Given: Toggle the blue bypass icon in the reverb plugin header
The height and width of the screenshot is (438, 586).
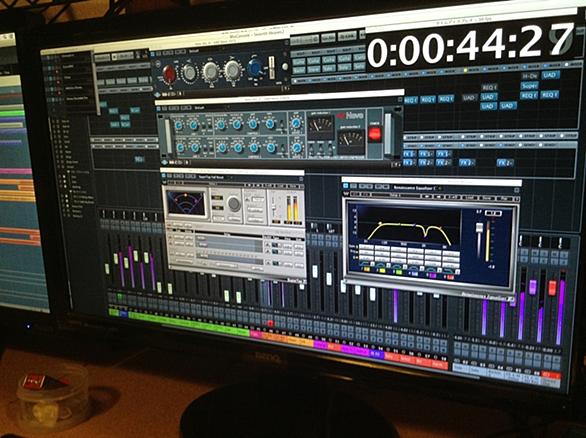Looking at the screenshot, I should (164, 177).
